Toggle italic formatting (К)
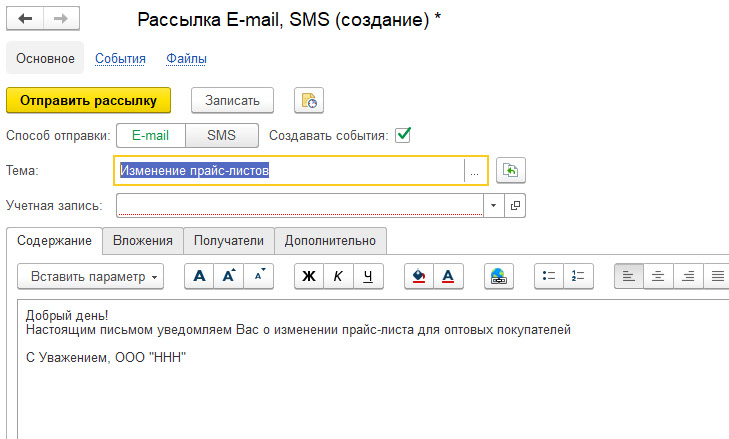The height and width of the screenshot is (439, 729). (338, 276)
